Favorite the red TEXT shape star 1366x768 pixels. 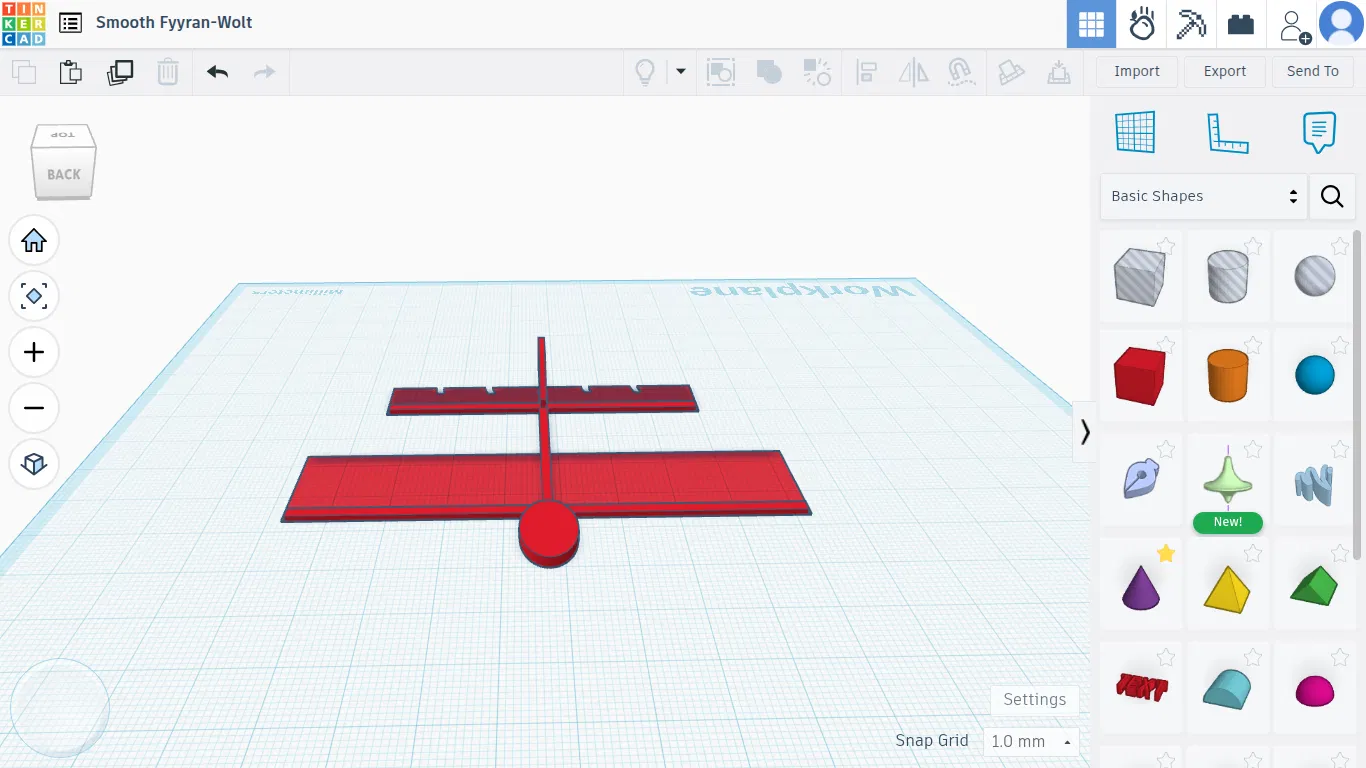coord(1166,657)
